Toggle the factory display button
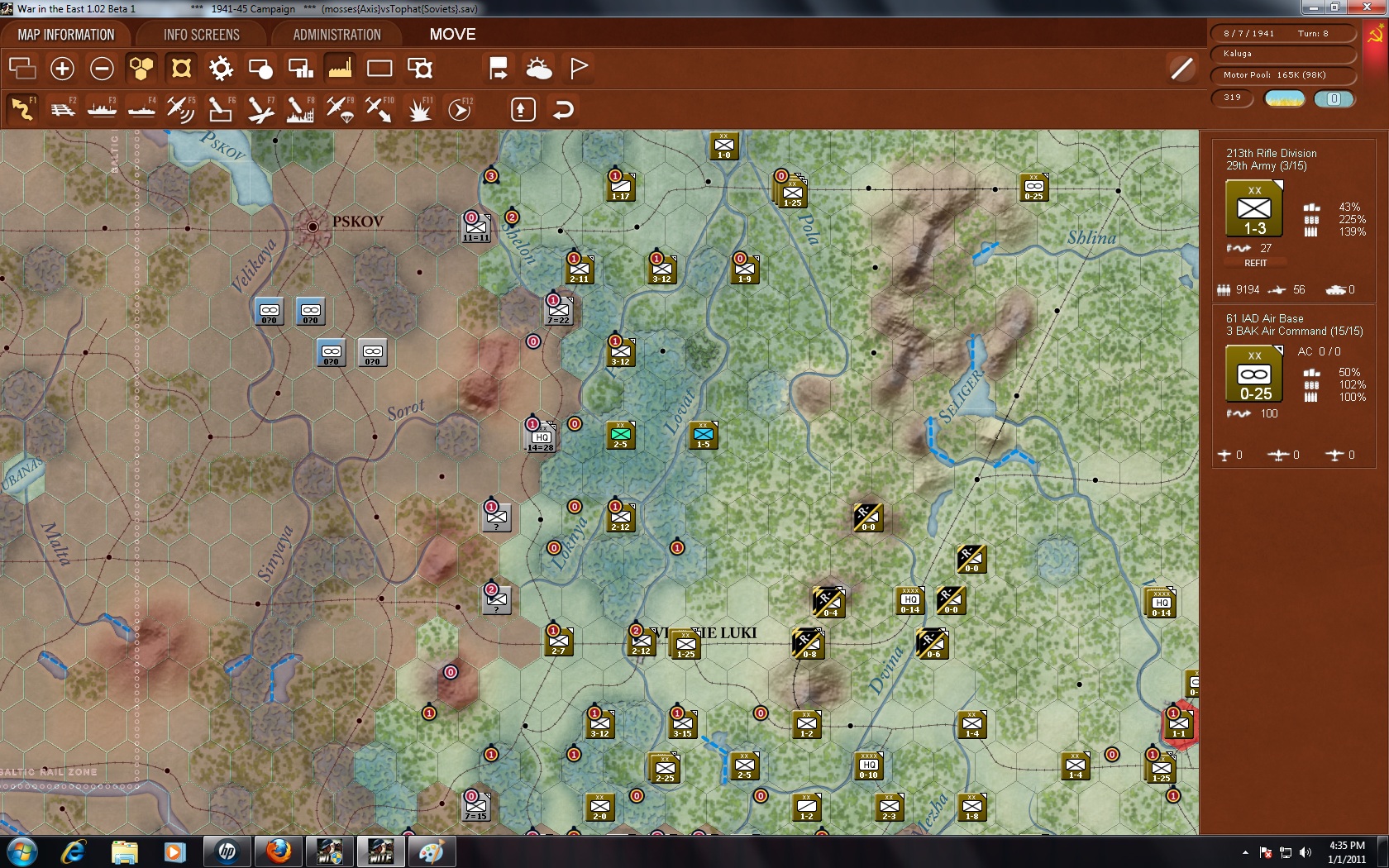Screen dimensions: 1389x868 (340, 68)
